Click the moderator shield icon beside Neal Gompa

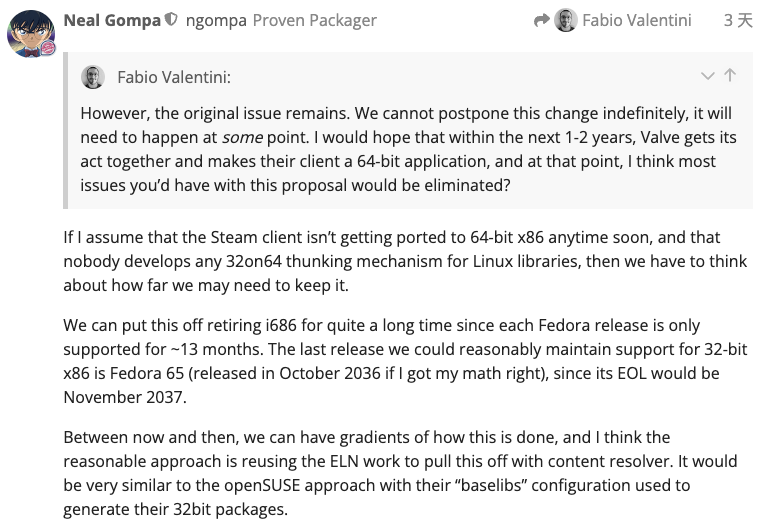[x=171, y=20]
